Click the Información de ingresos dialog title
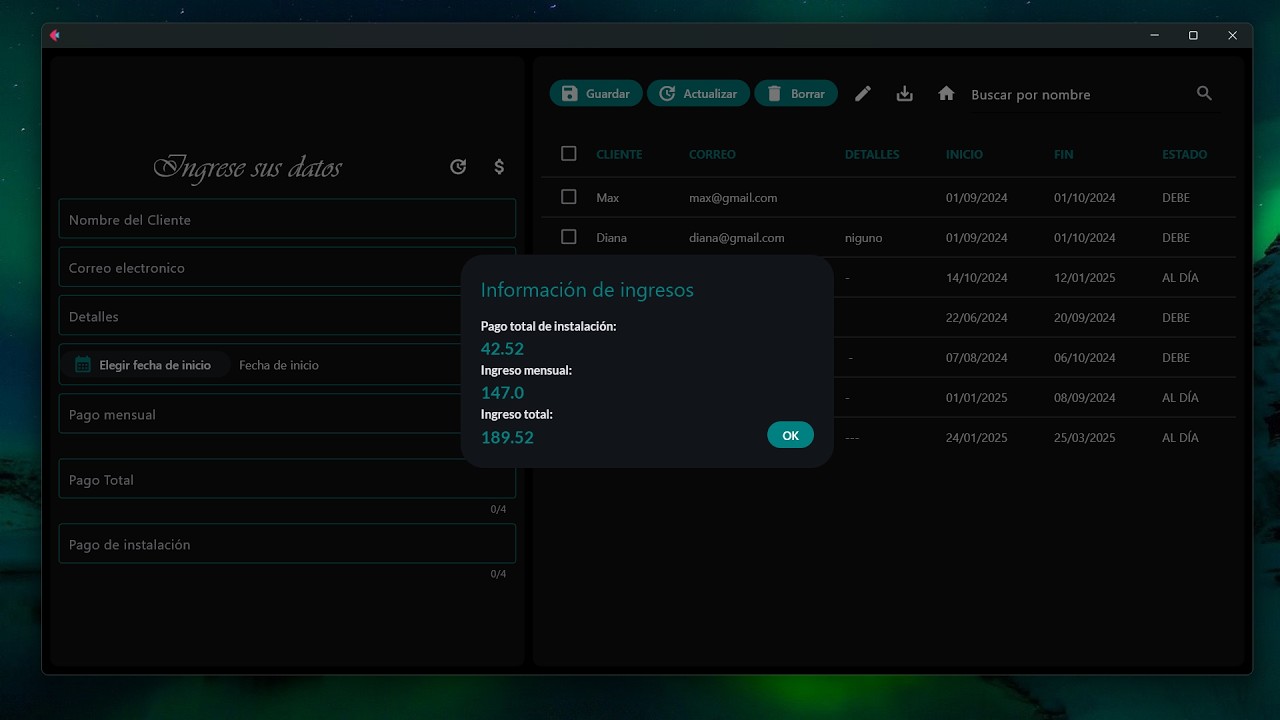Viewport: 1280px width, 720px height. 587,290
